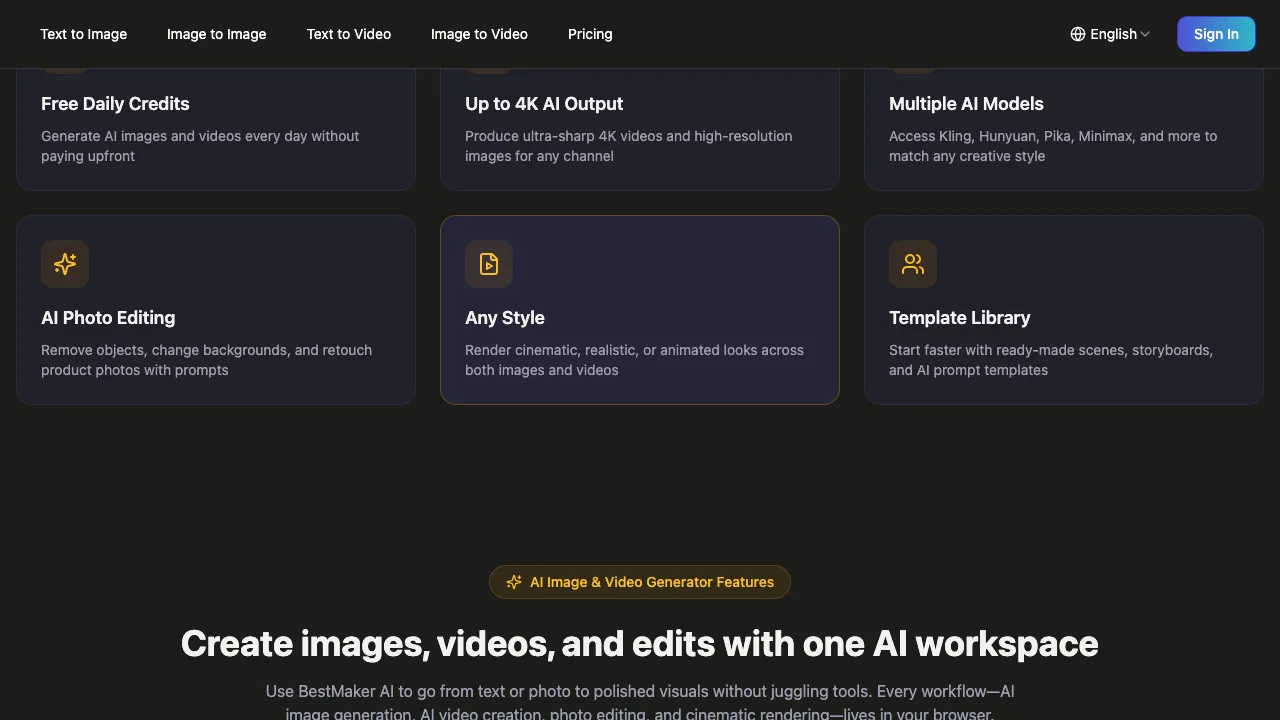Click the Multiple AI Models heading
The height and width of the screenshot is (720, 1280).
(966, 103)
